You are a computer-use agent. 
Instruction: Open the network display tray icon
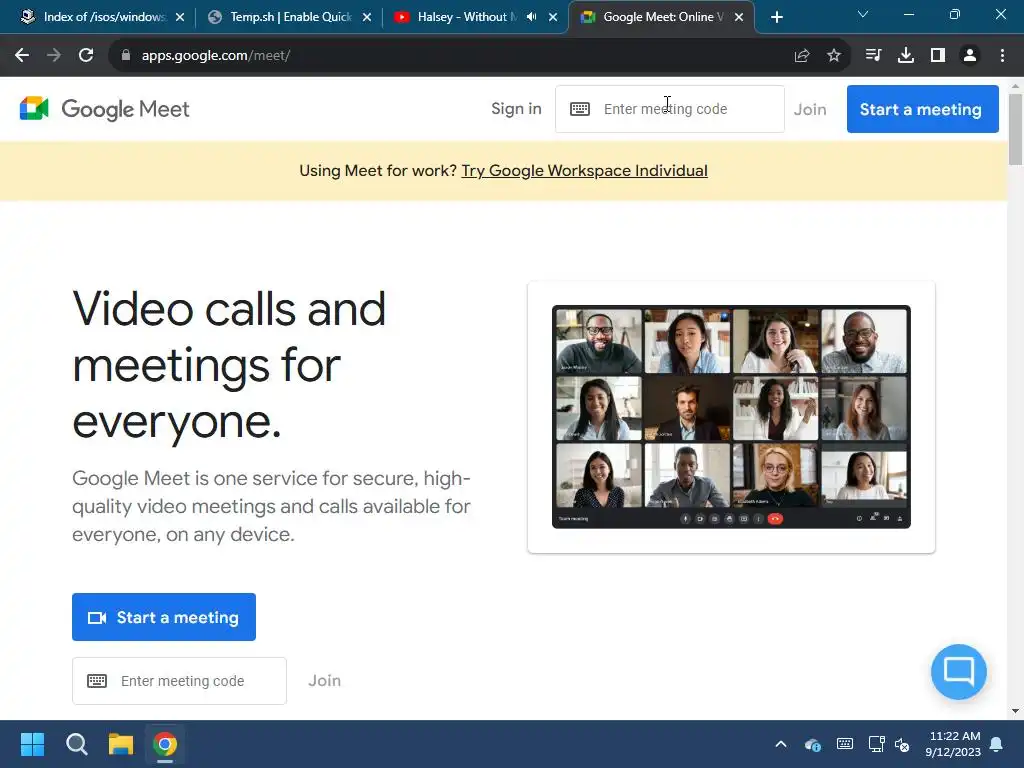(876, 744)
